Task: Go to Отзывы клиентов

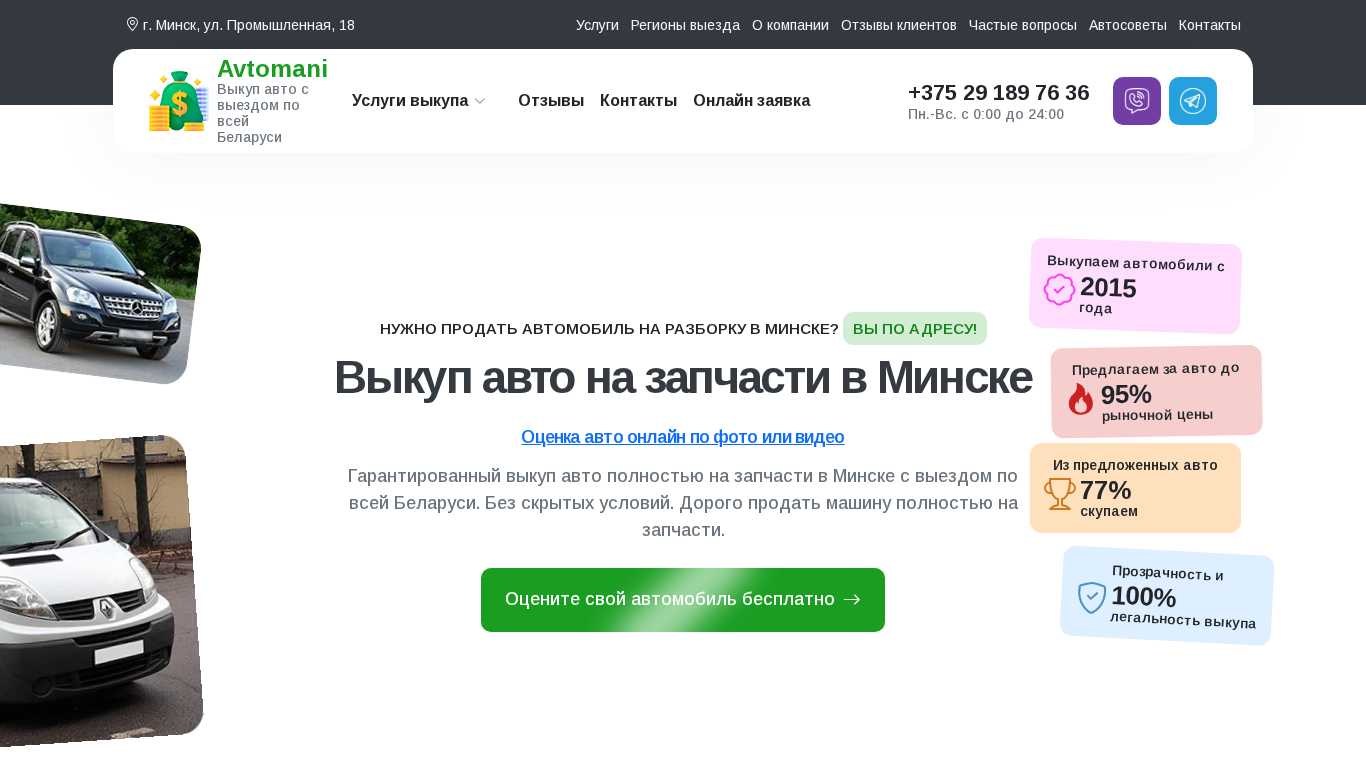Action: (899, 25)
